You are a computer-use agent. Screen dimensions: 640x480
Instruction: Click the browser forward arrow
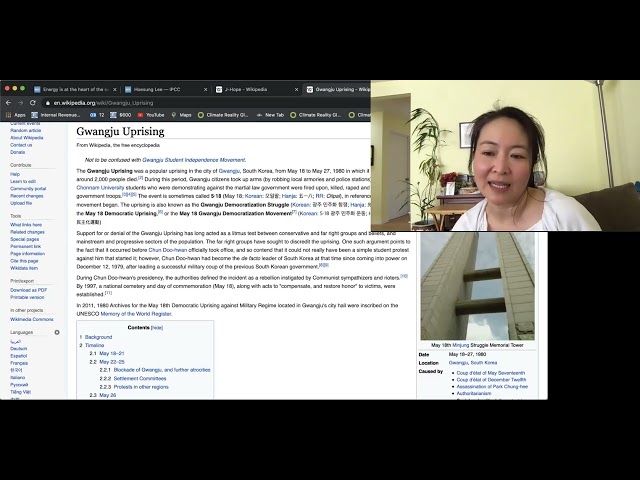click(x=20, y=103)
